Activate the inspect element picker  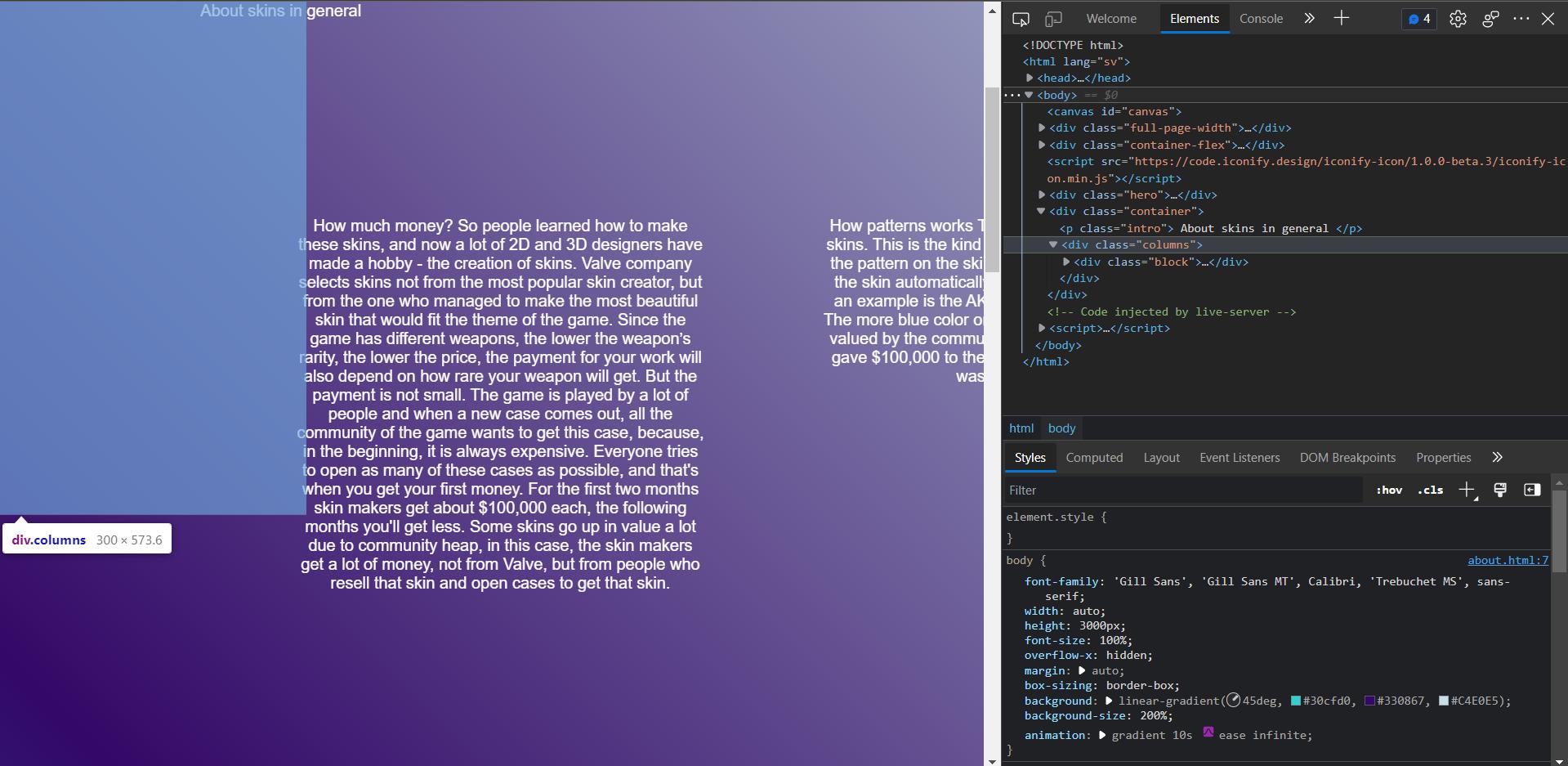pyautogui.click(x=1021, y=19)
